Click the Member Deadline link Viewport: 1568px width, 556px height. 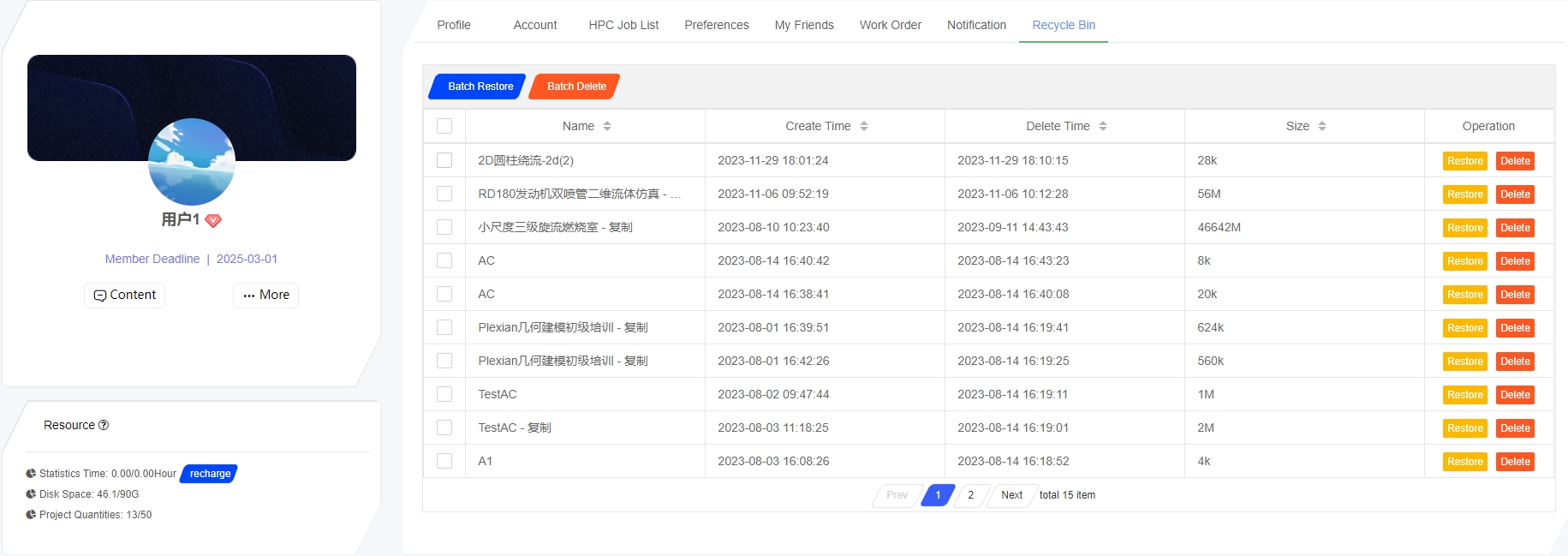(191, 259)
